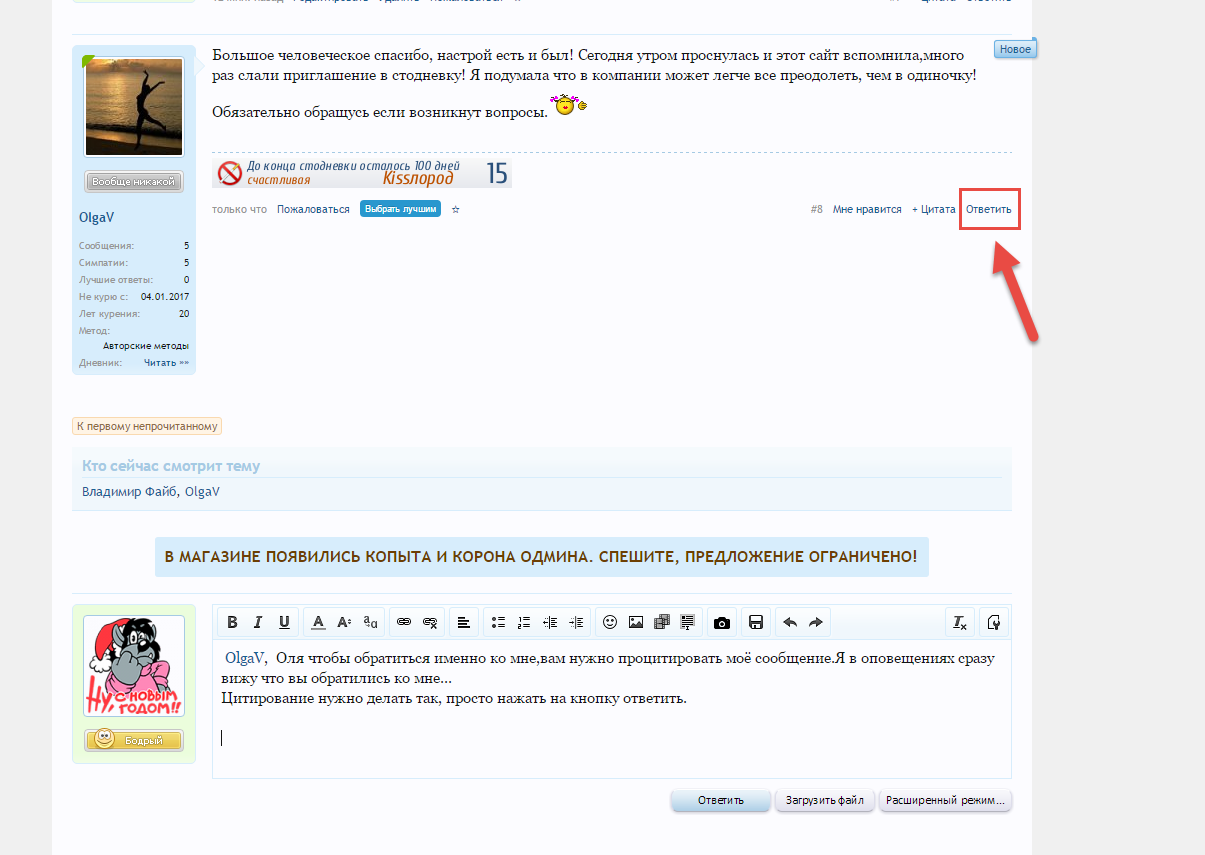The width and height of the screenshot is (1205, 855).
Task: Click the Бодрый mood badge
Action: click(x=134, y=740)
